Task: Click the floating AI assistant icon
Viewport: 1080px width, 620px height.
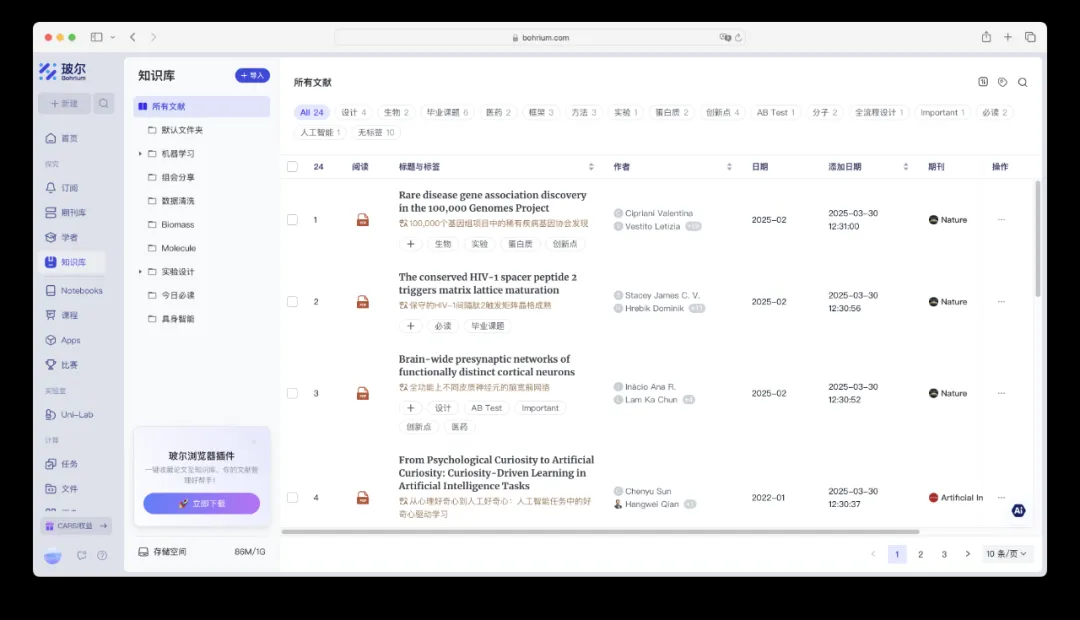Action: [x=1018, y=510]
